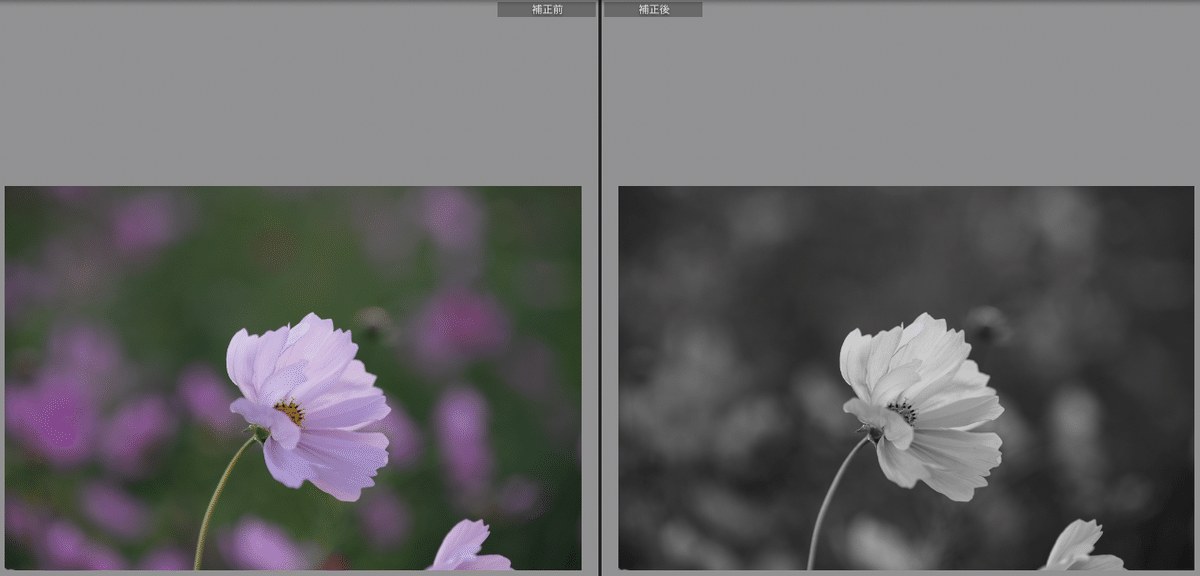Click the small bud behind the pink flower
Viewport: 1200px width, 576px height.
point(375,321)
